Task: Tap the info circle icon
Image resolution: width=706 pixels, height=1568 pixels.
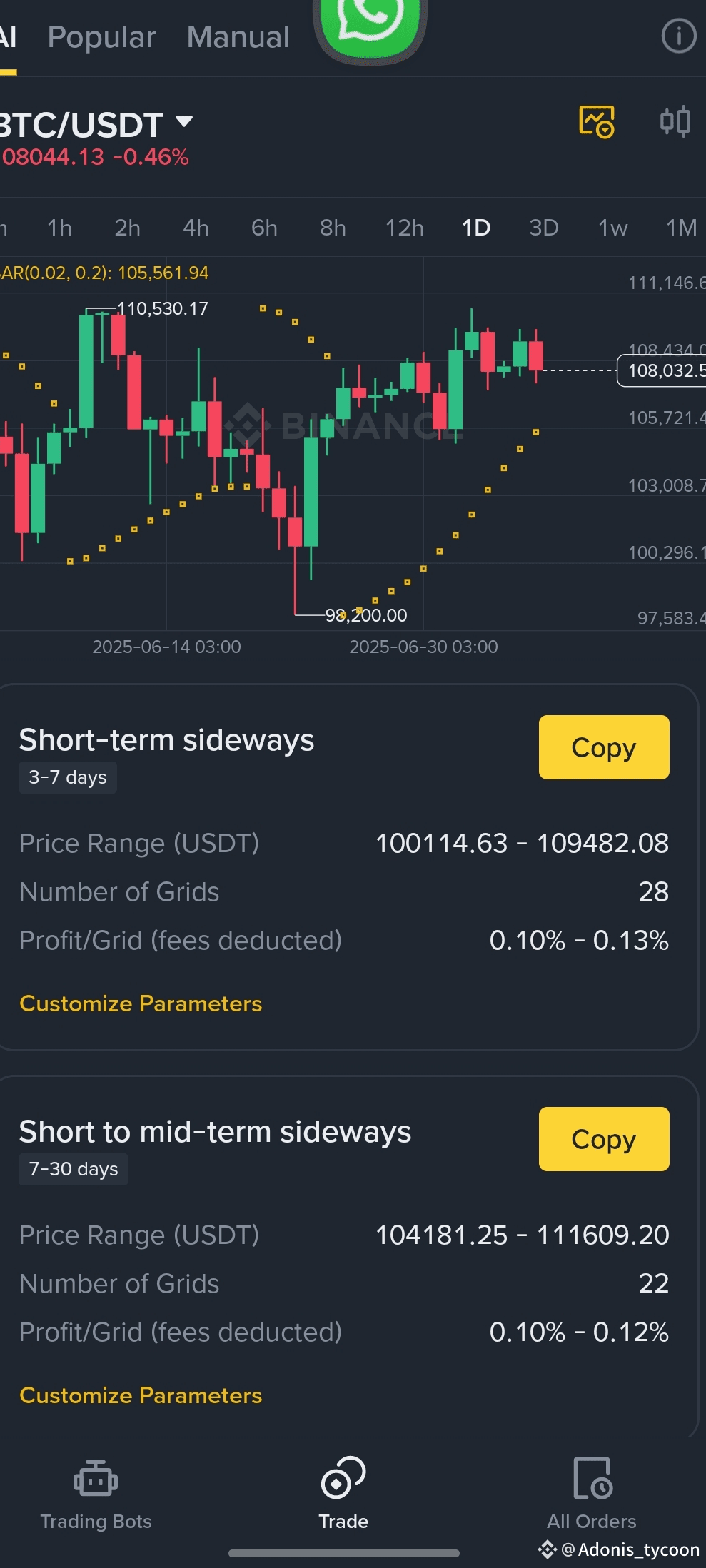Action: [x=678, y=36]
